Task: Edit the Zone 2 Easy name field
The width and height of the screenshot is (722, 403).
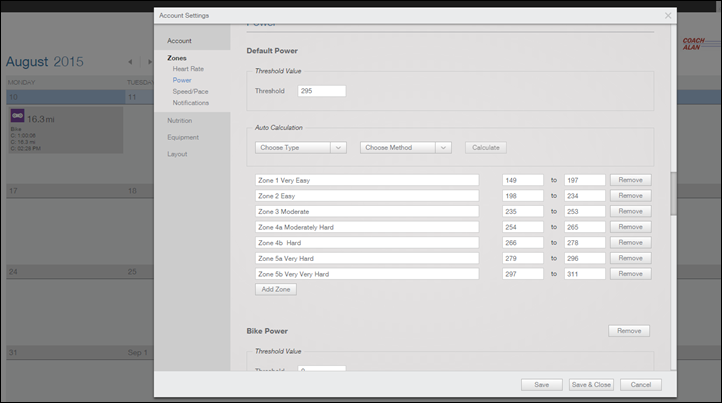Action: 367,196
